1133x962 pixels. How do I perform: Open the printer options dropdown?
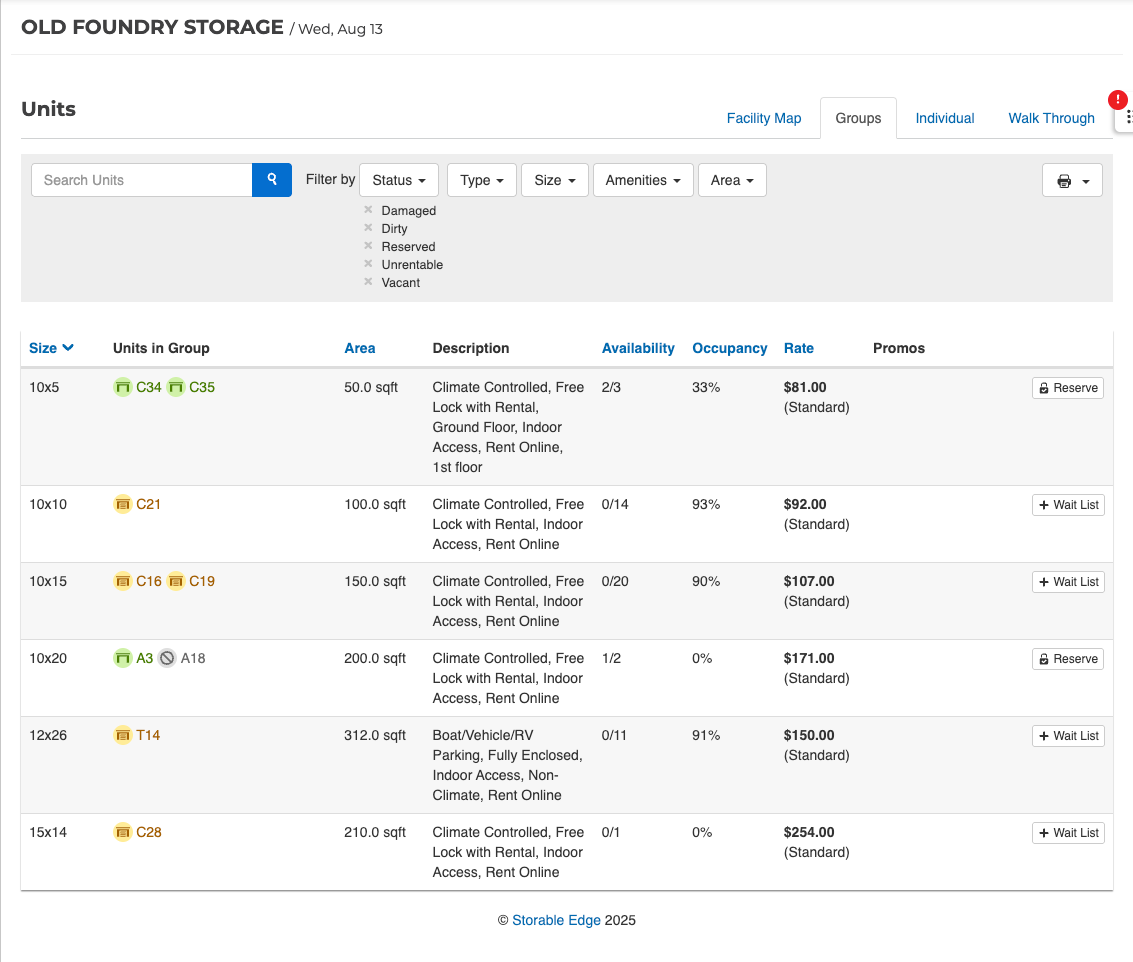(1072, 181)
